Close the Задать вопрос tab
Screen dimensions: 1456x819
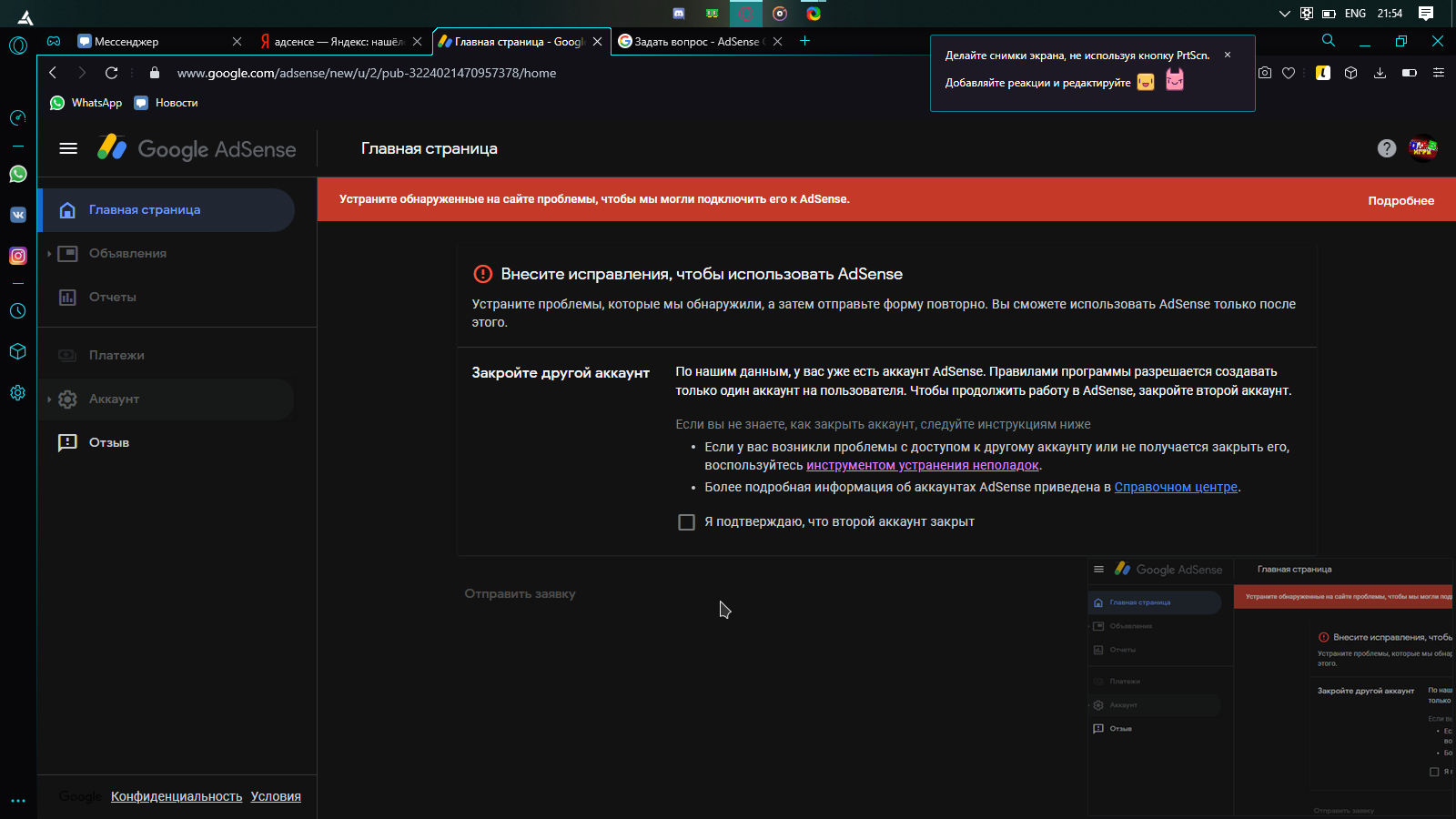click(x=777, y=41)
